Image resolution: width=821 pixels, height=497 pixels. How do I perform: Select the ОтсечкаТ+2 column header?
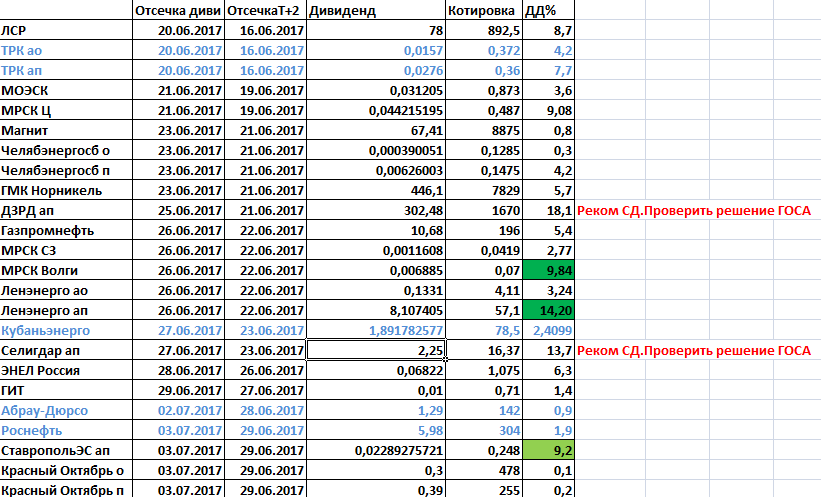[265, 10]
